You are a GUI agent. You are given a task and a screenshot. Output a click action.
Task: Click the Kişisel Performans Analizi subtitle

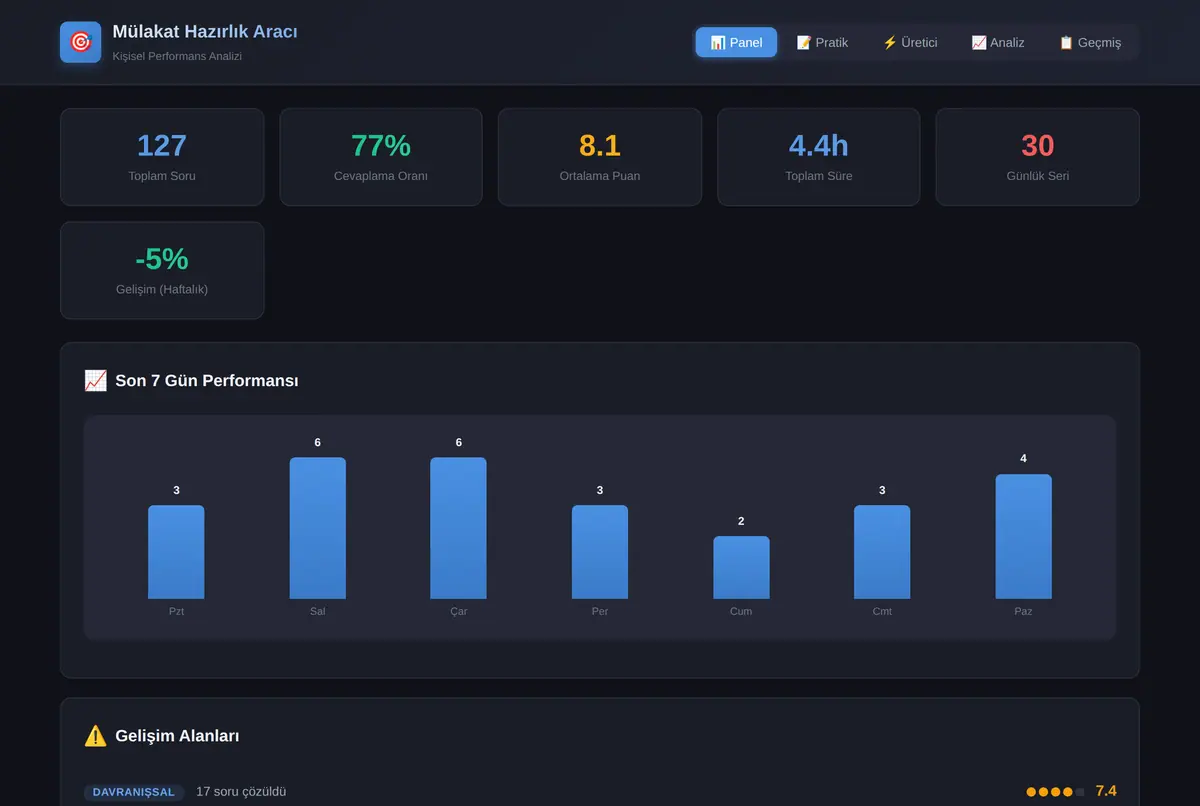[x=177, y=56]
